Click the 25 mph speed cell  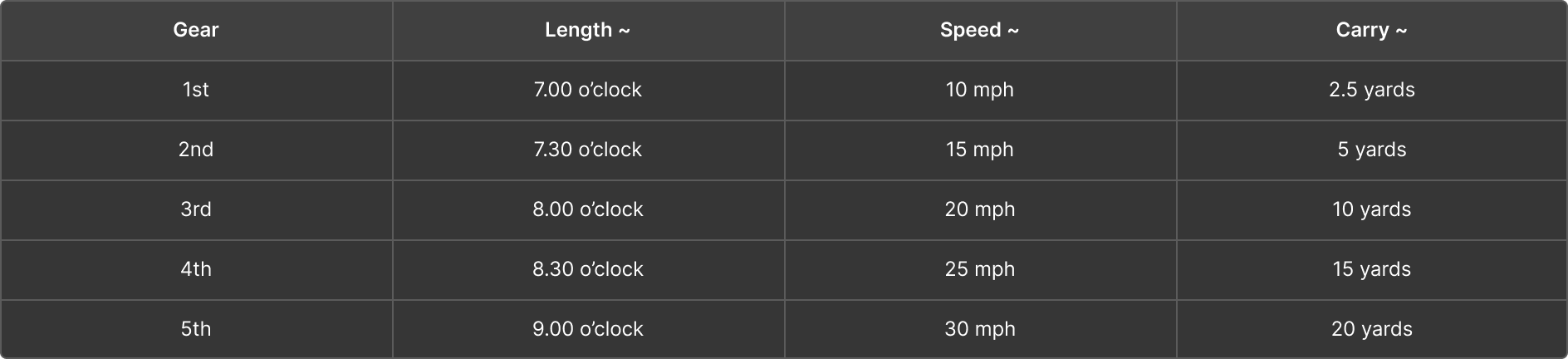point(980,269)
